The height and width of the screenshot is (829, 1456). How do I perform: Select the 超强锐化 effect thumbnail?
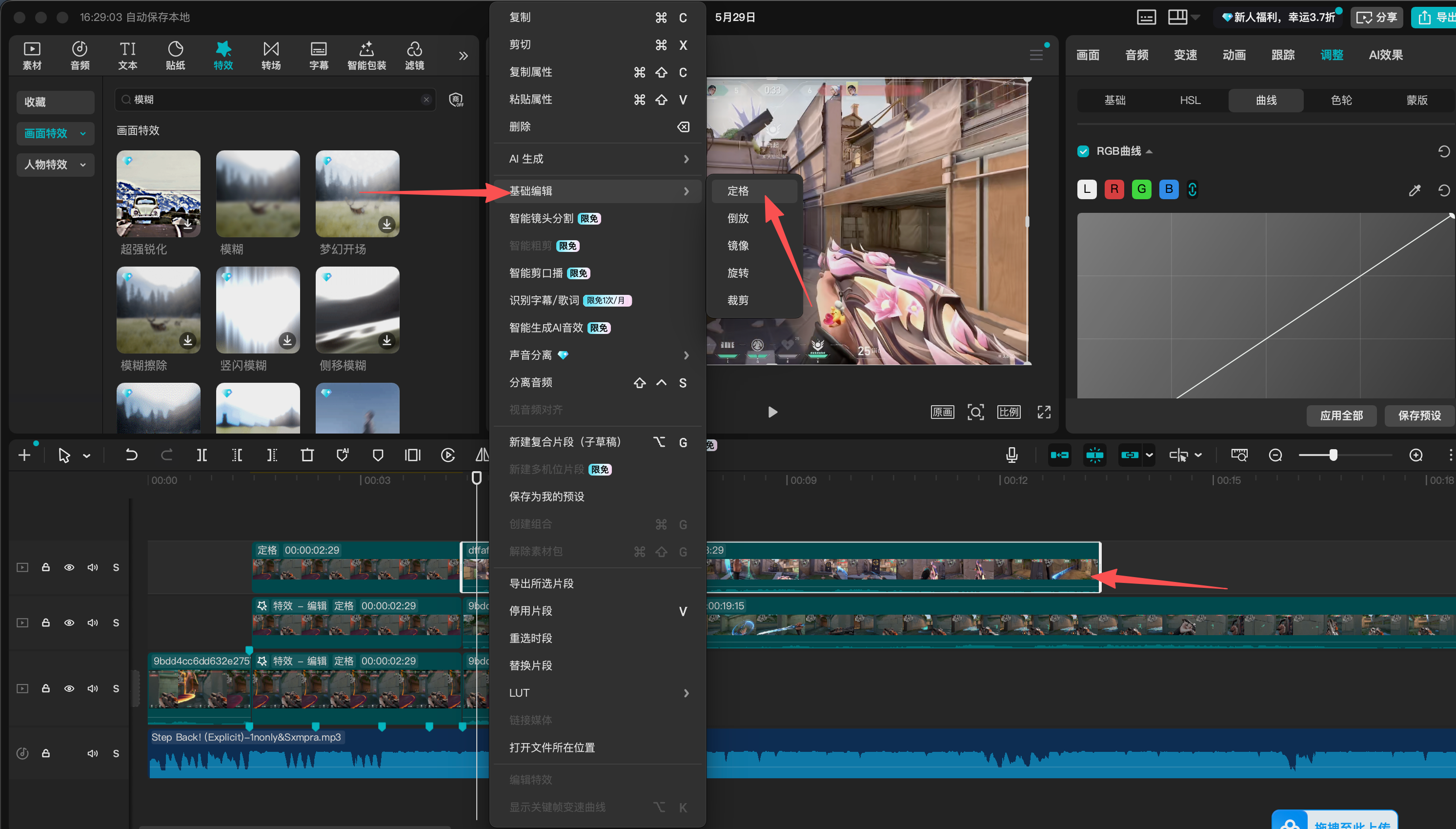(158, 194)
